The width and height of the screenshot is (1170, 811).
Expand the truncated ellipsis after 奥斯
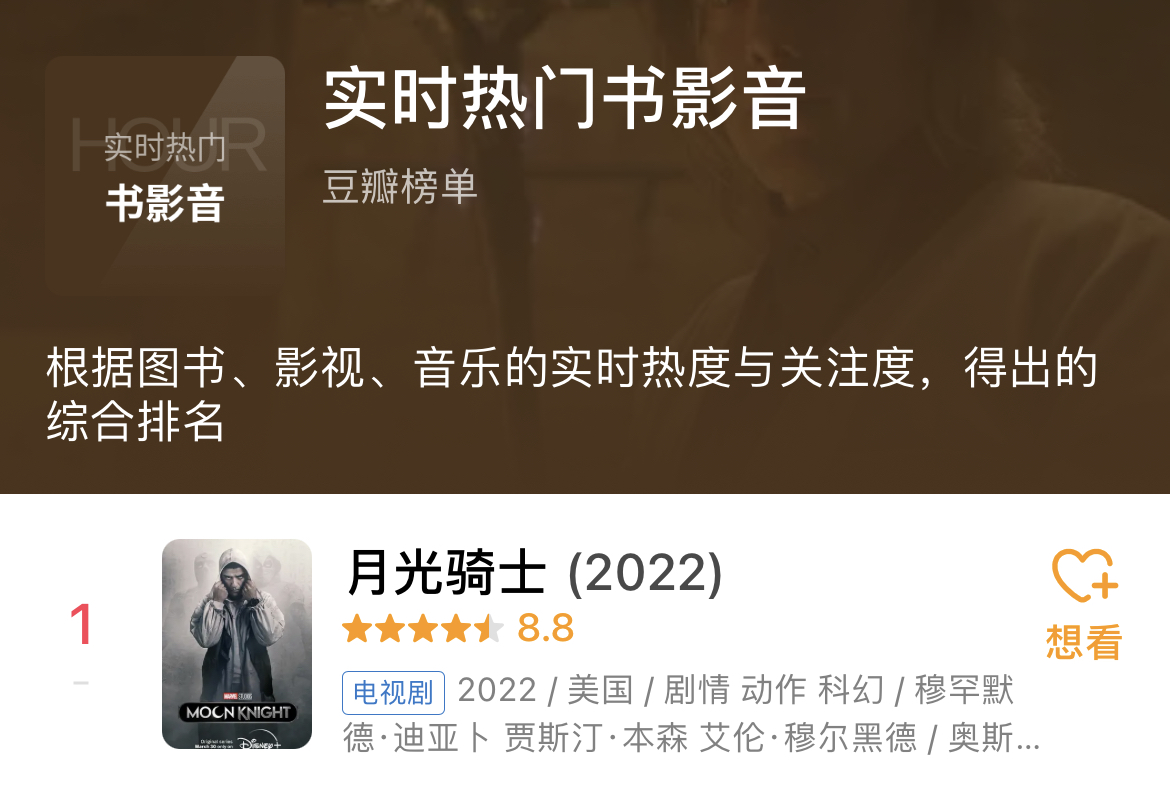click(x=1028, y=740)
